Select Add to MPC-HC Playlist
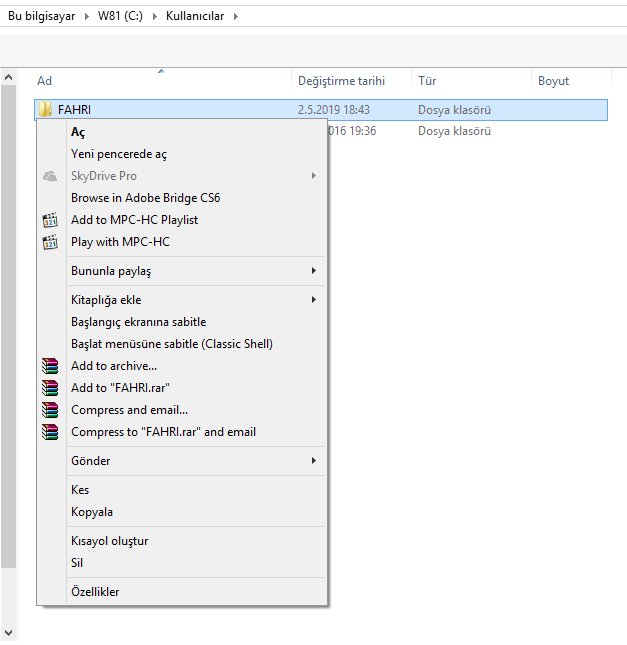 (x=182, y=220)
